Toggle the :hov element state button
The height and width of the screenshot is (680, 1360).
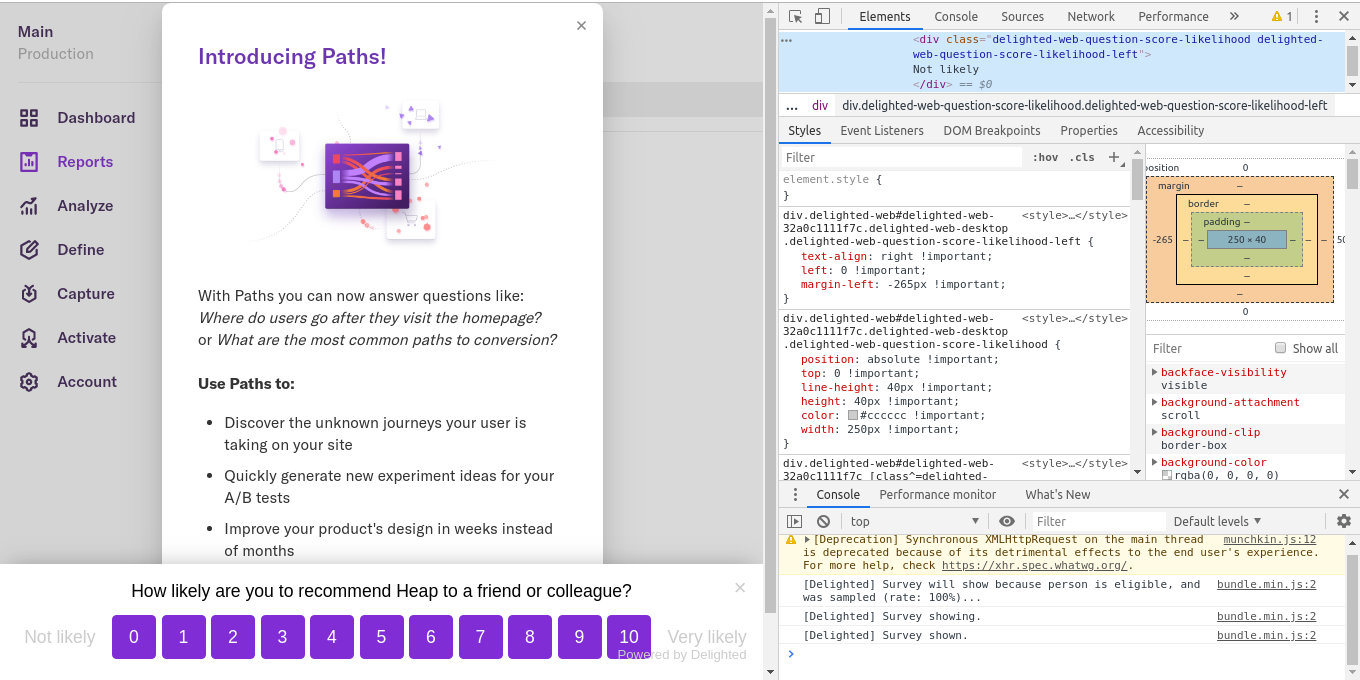[x=1046, y=157]
